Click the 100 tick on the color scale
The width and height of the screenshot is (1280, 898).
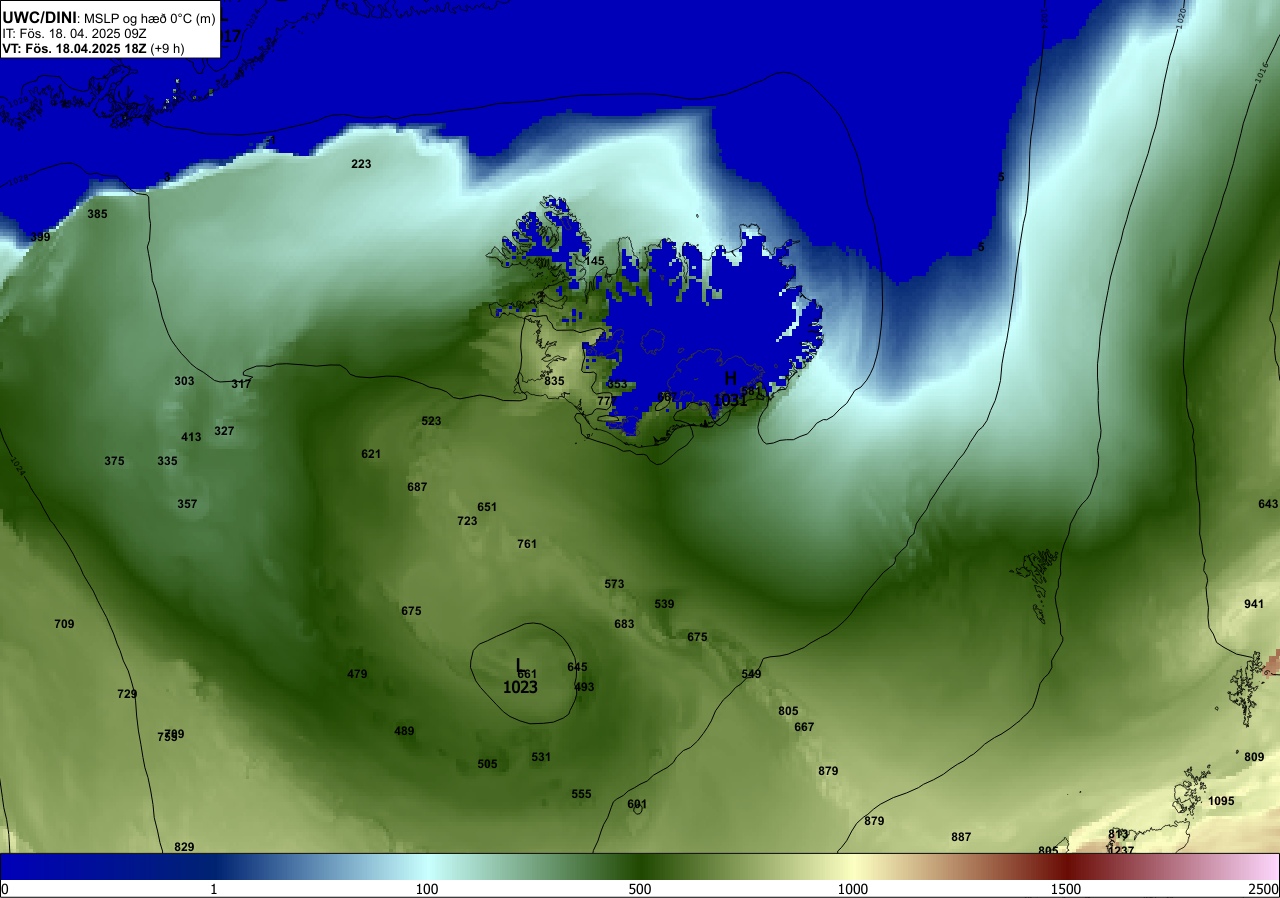[x=427, y=889]
